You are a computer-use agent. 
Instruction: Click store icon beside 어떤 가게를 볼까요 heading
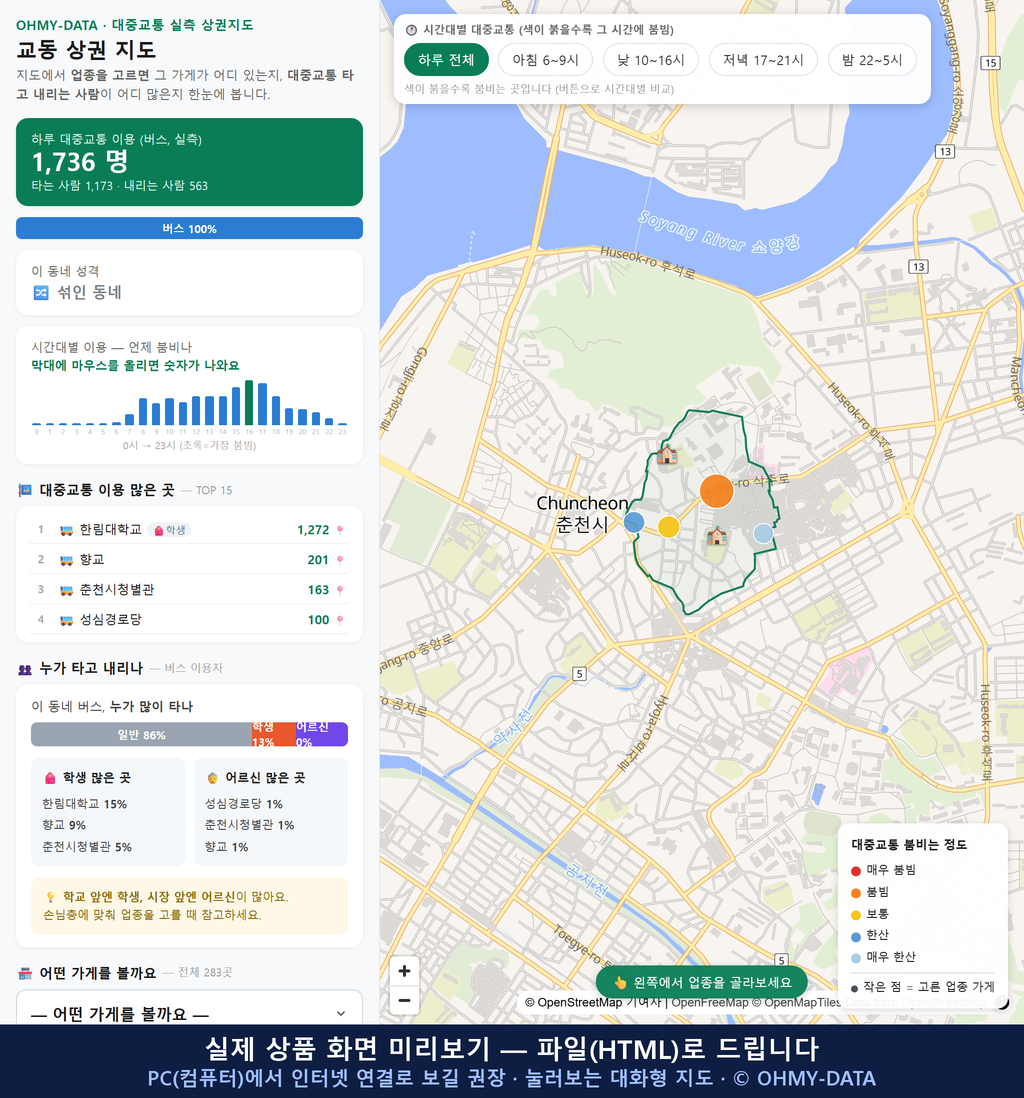click(x=25, y=973)
